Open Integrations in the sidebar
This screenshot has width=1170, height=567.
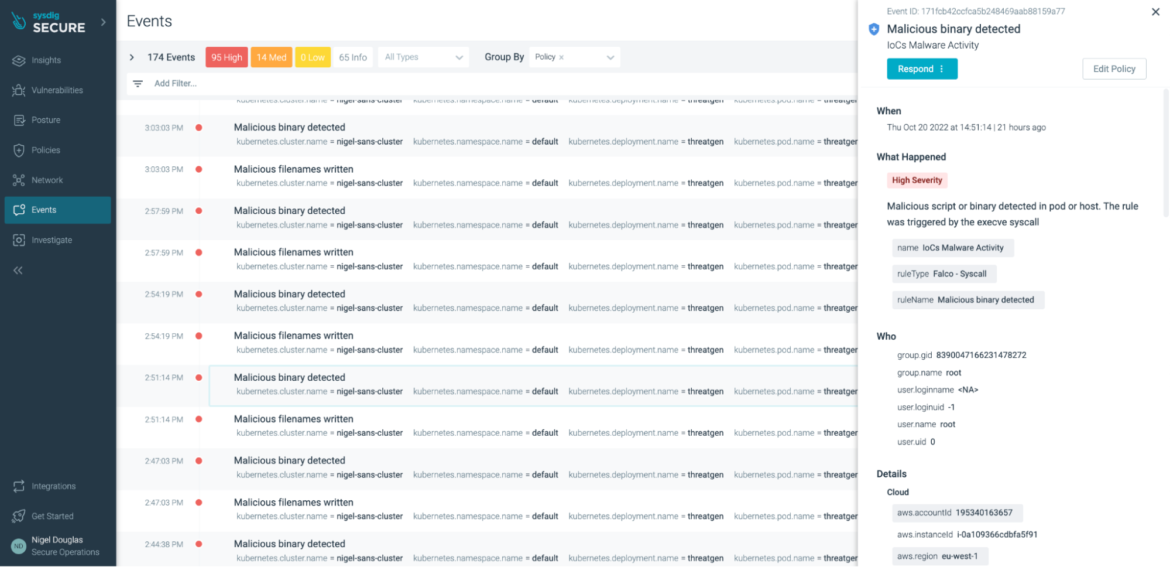tap(57, 486)
